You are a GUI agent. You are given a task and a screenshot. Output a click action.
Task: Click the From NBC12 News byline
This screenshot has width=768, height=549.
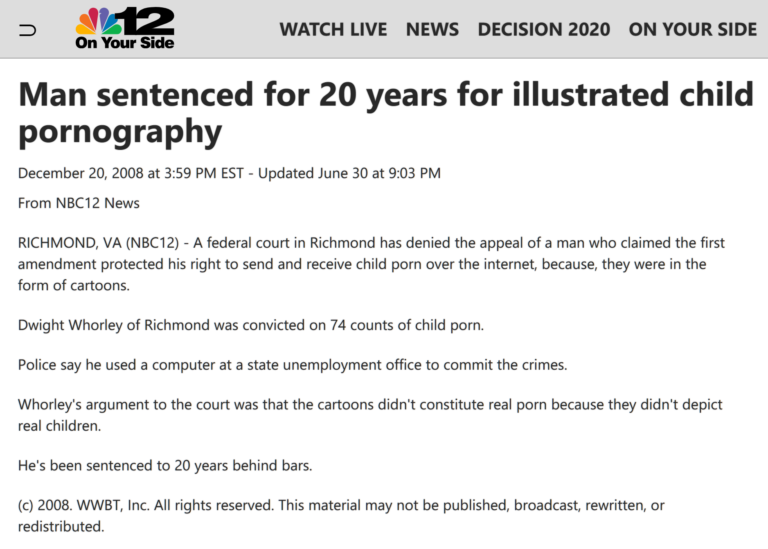tap(79, 203)
